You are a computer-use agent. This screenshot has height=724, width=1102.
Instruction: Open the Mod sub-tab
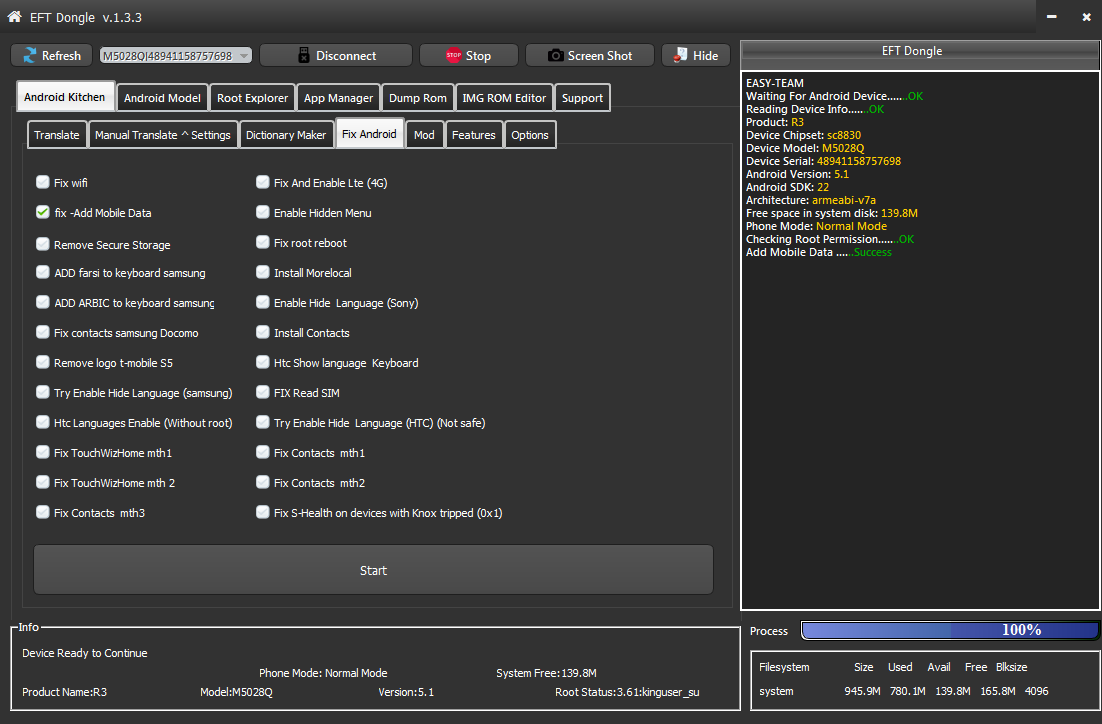click(424, 135)
